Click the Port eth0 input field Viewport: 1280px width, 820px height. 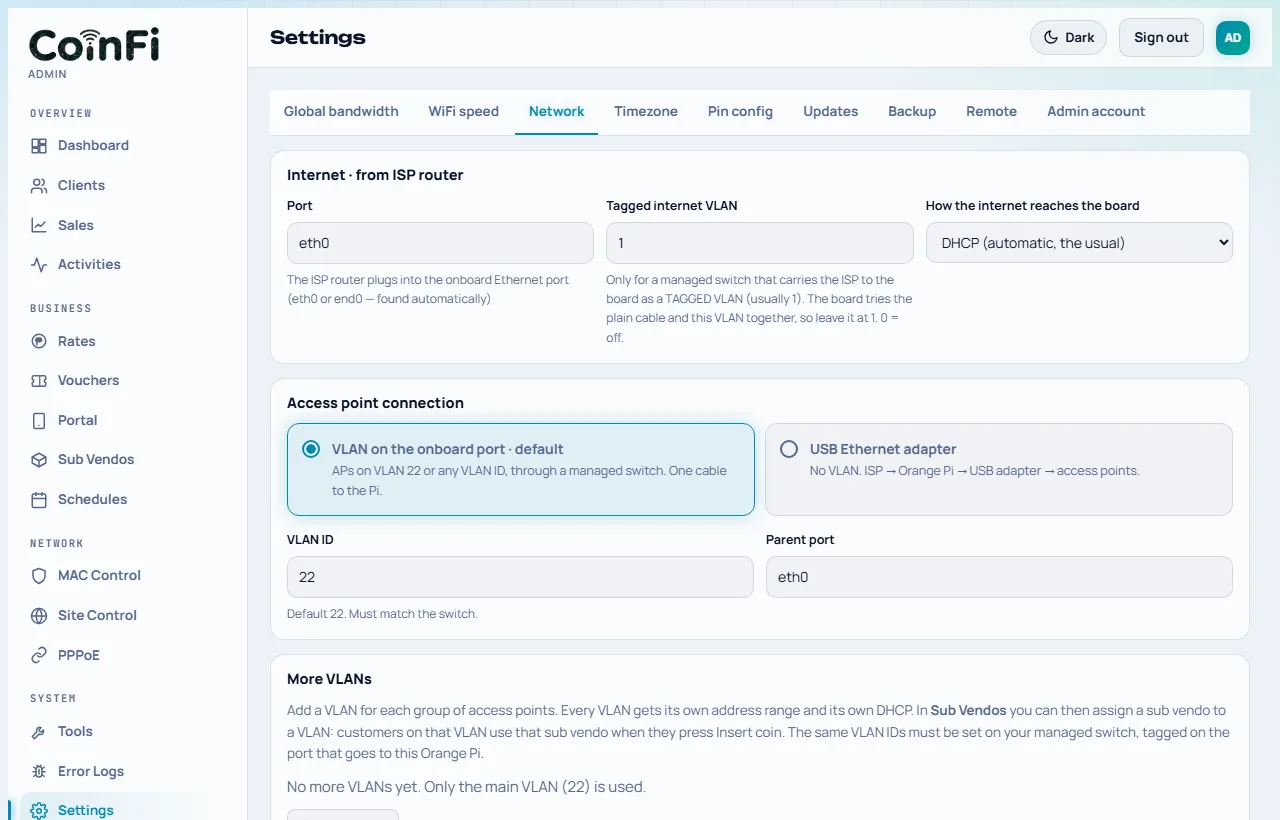(440, 243)
